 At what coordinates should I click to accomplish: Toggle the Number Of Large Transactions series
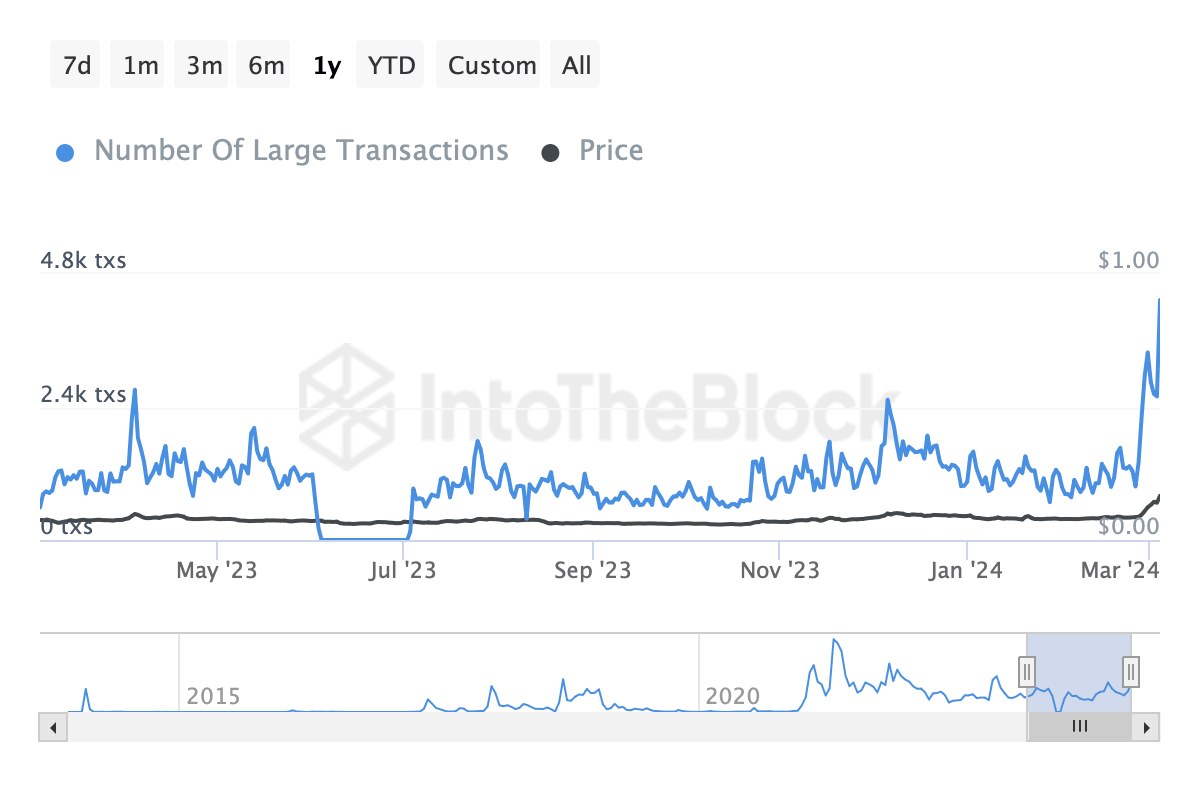tap(300, 150)
